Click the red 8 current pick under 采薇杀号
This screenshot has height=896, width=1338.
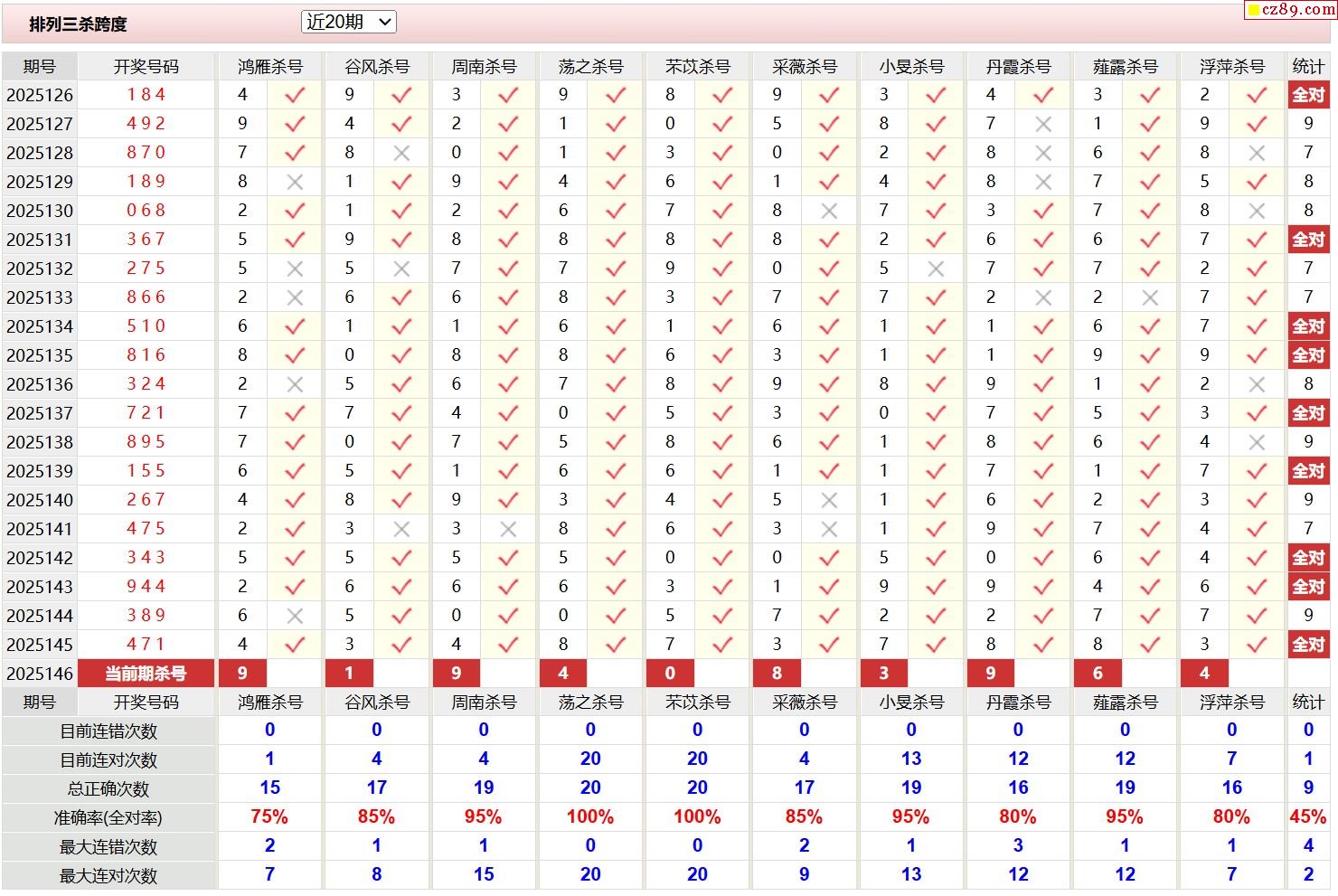[x=777, y=674]
